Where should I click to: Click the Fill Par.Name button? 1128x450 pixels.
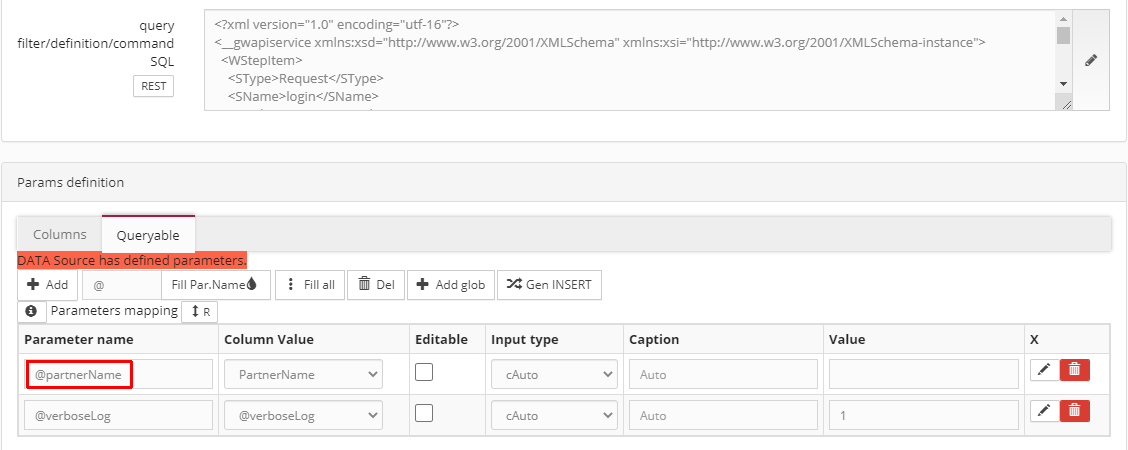tap(214, 285)
